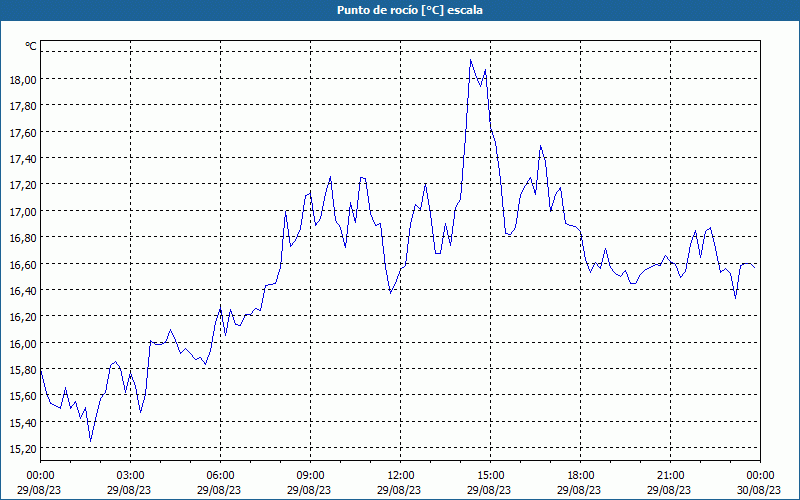Click the 29/08/23 date under 15:00
This screenshot has width=800, height=500.
(x=489, y=490)
